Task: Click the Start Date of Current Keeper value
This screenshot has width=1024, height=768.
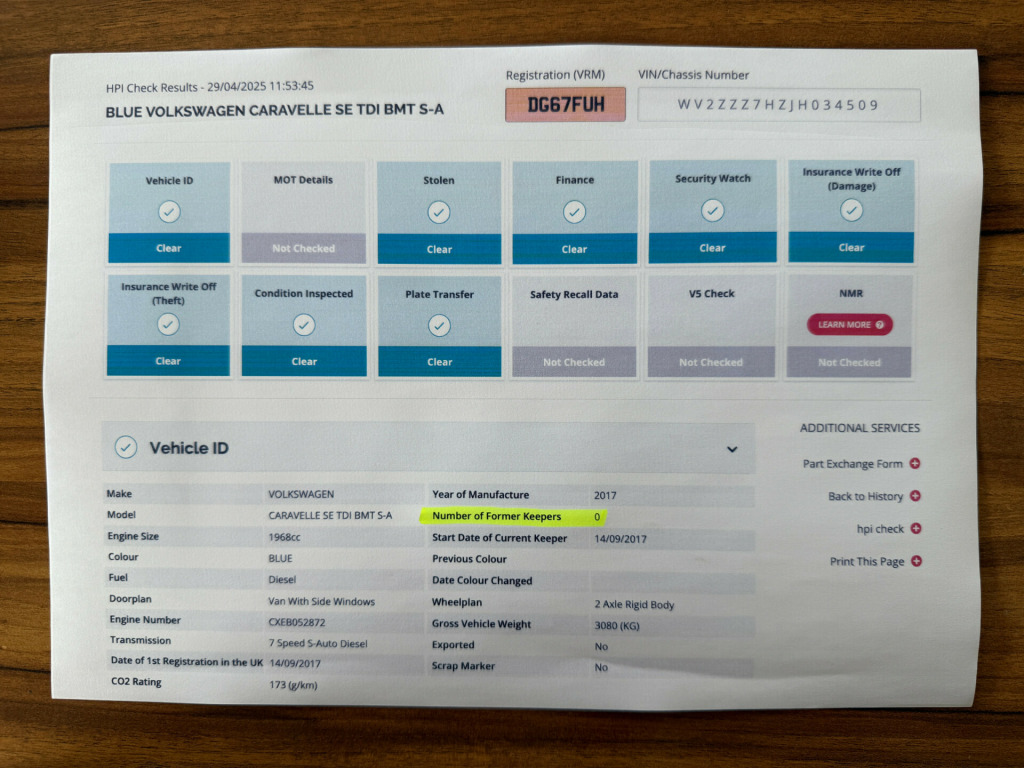Action: click(620, 539)
